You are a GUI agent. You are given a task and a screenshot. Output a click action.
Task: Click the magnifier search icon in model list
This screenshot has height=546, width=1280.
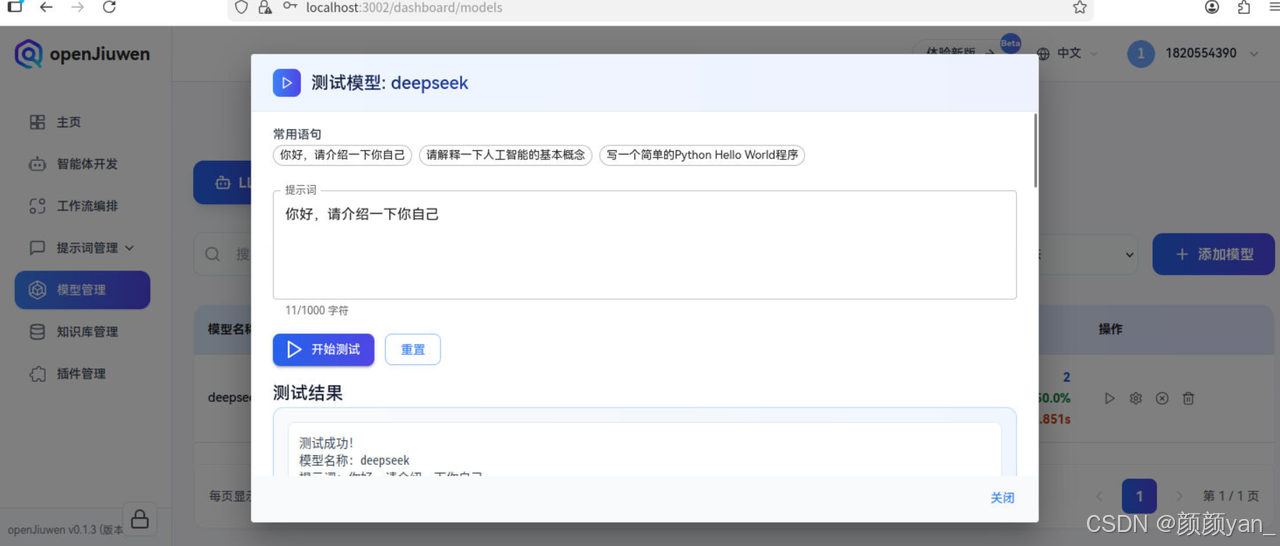(212, 254)
